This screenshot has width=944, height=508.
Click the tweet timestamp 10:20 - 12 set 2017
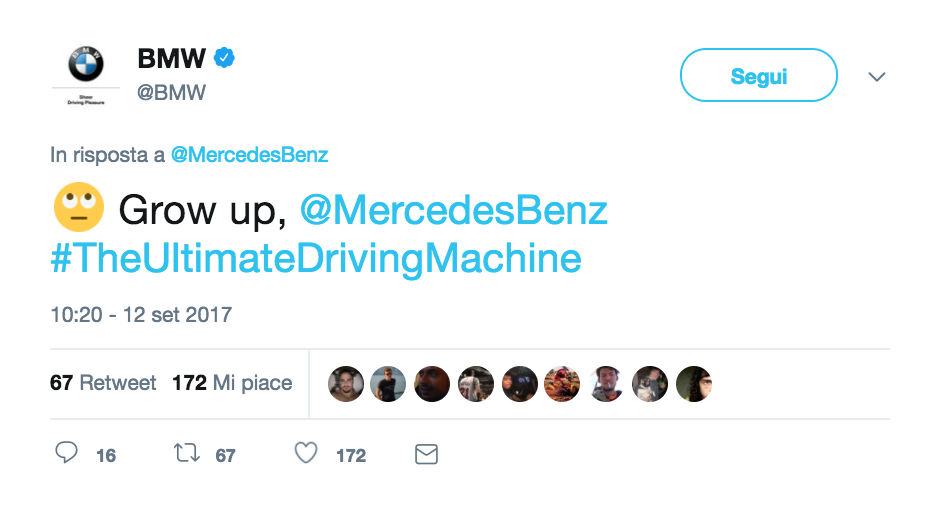(x=141, y=314)
